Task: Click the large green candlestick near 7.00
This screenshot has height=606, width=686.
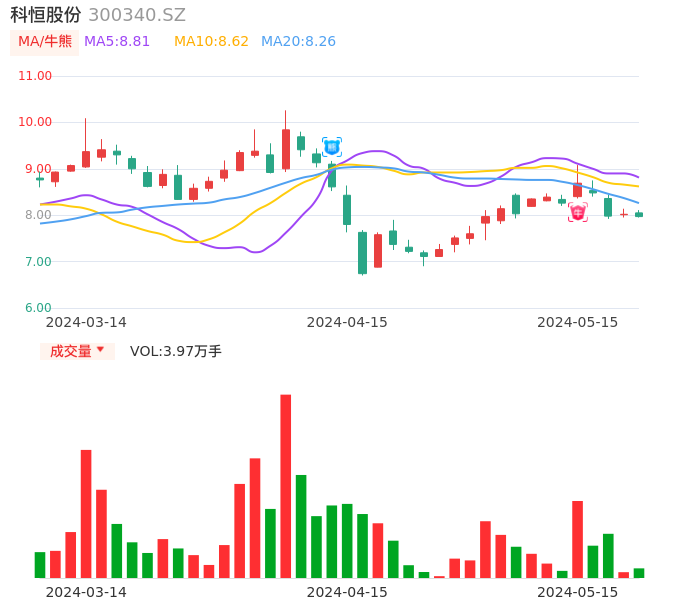Action: coord(363,253)
